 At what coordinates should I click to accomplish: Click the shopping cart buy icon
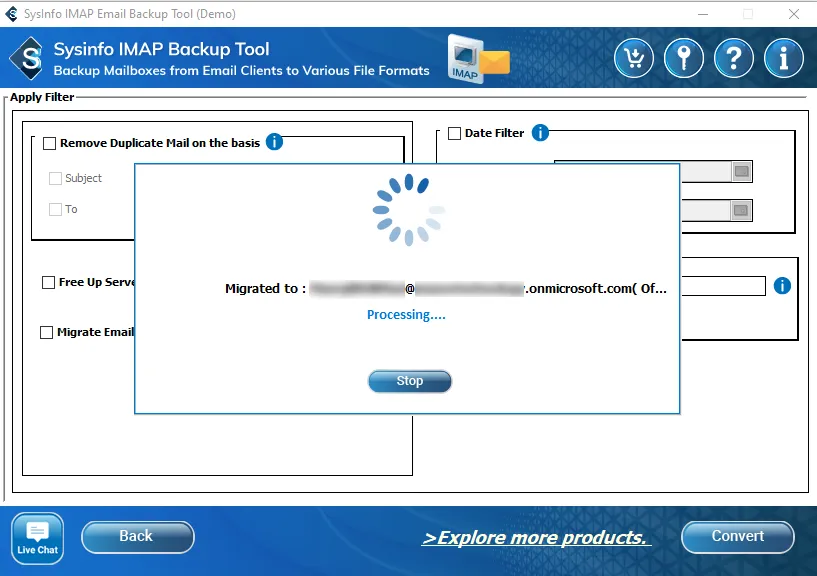tap(634, 58)
